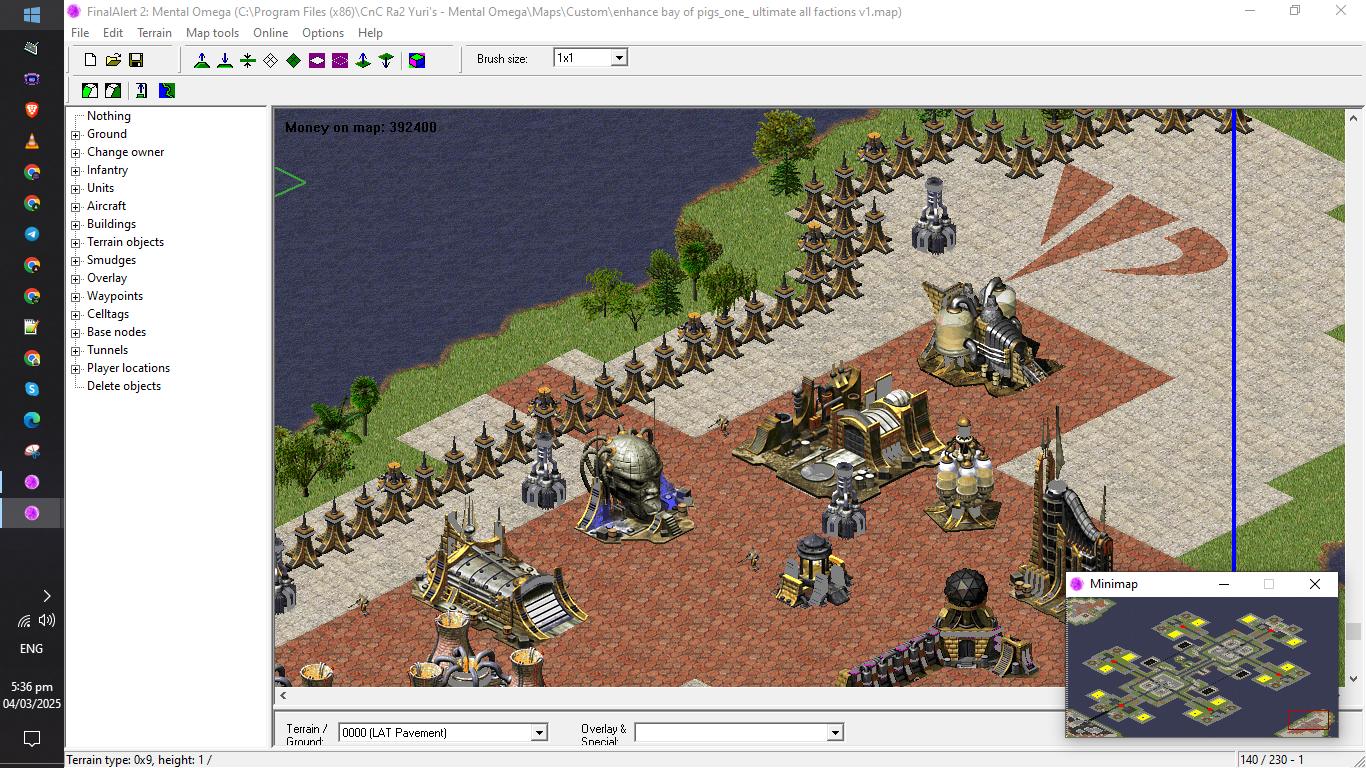The height and width of the screenshot is (768, 1366).
Task: Close the Minimap window
Action: (x=1315, y=584)
